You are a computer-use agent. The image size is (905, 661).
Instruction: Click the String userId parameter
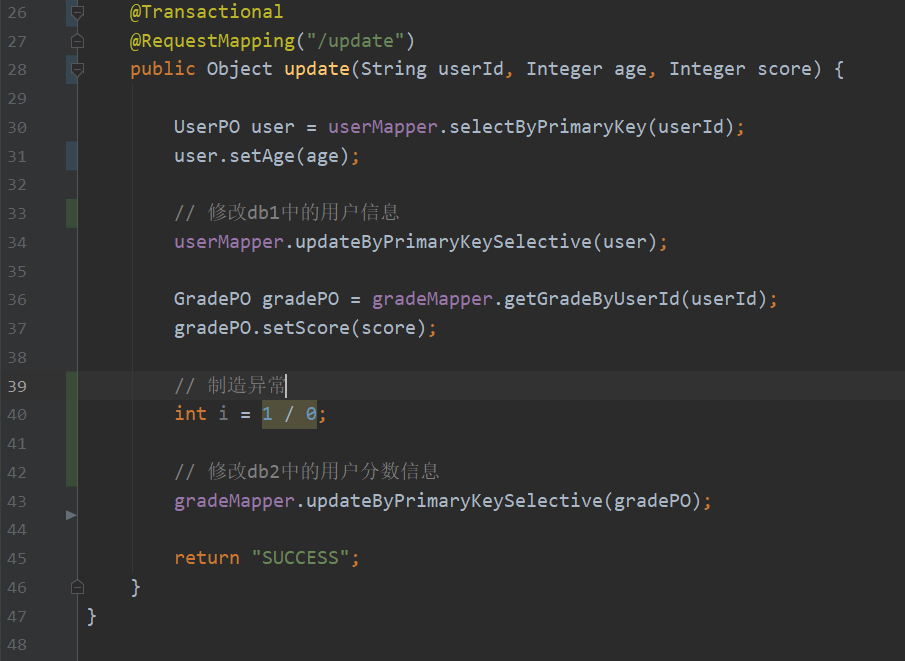pos(432,69)
